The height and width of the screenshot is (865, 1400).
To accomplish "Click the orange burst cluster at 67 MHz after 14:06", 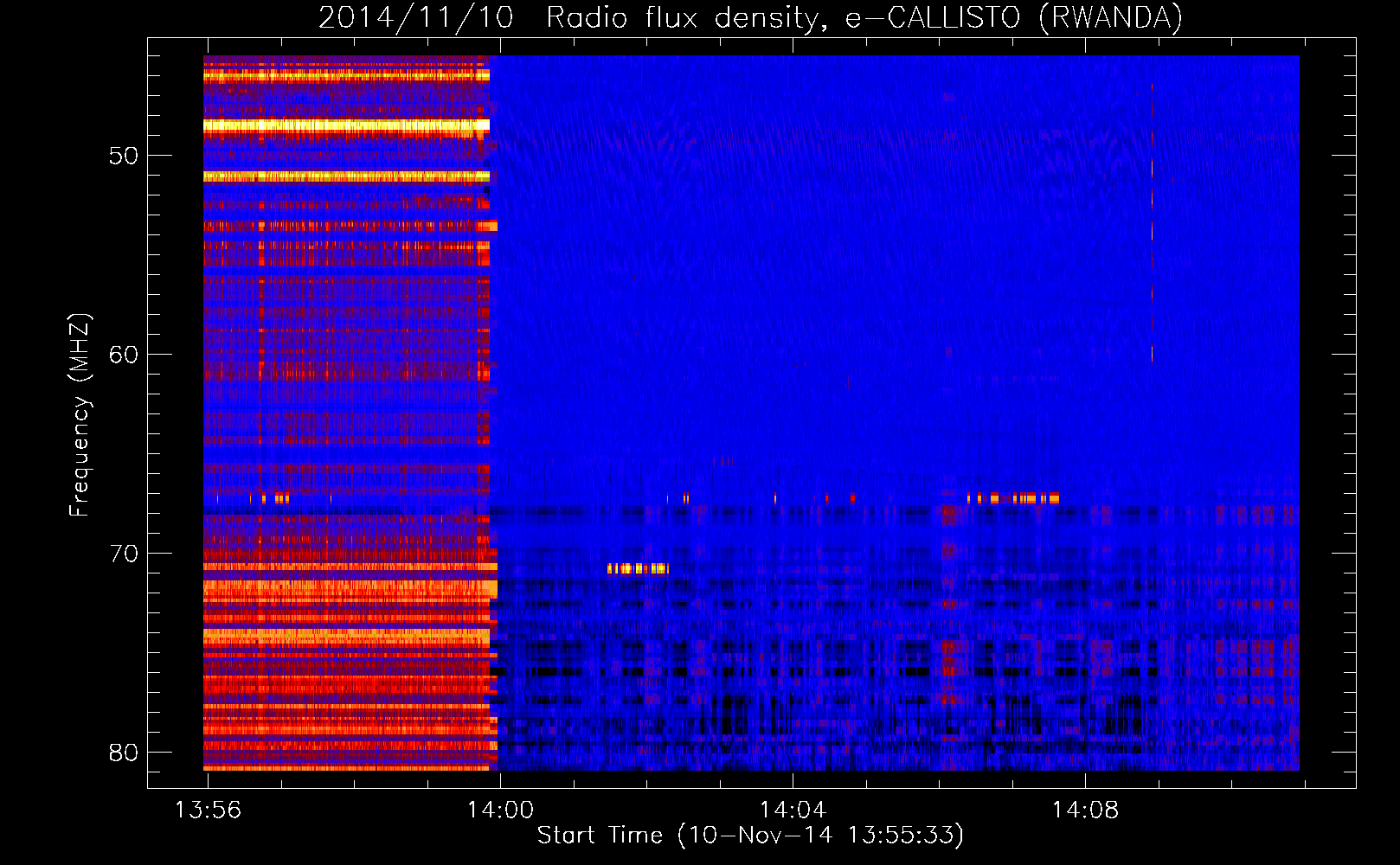I will tap(1013, 498).
